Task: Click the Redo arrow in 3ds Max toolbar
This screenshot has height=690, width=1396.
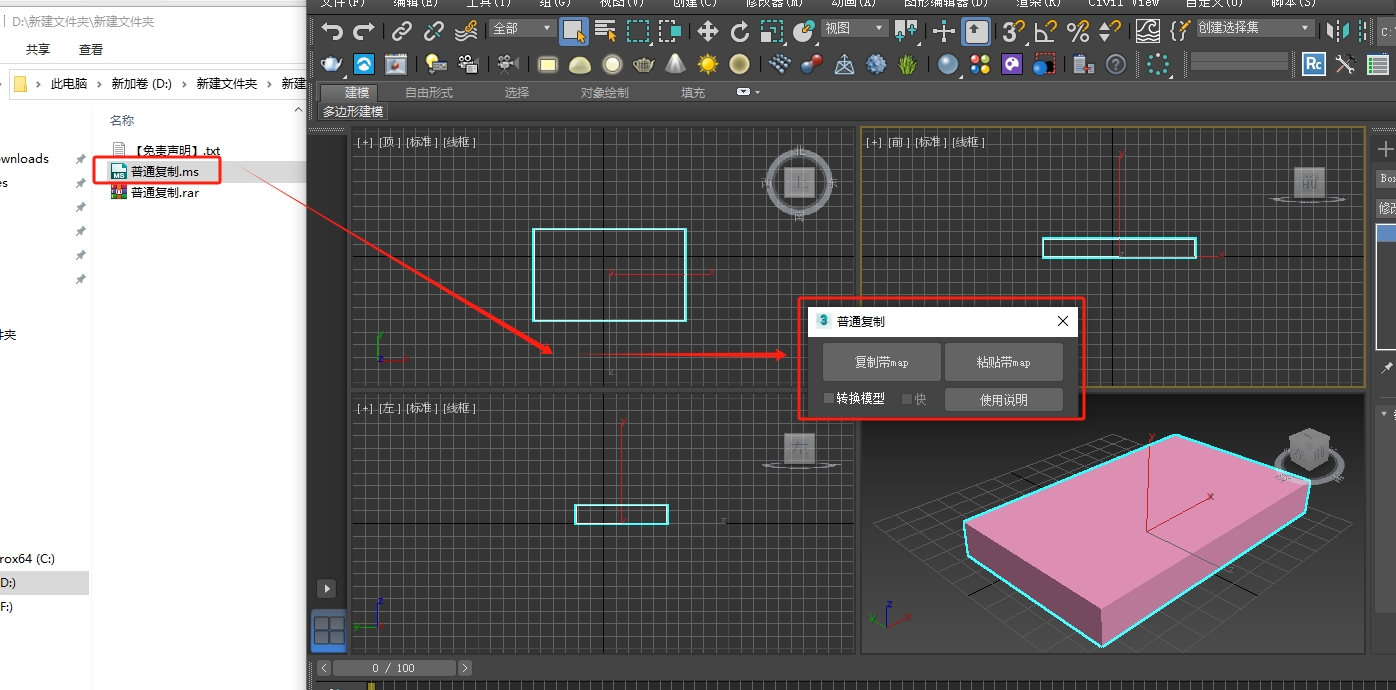Action: pyautogui.click(x=364, y=32)
